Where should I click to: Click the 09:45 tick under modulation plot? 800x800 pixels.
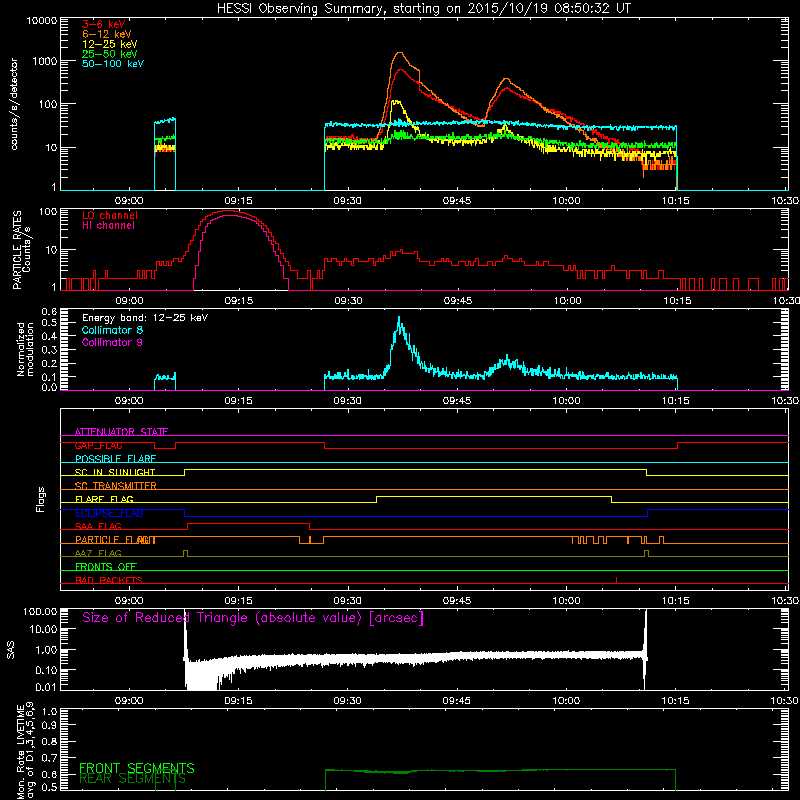[457, 401]
